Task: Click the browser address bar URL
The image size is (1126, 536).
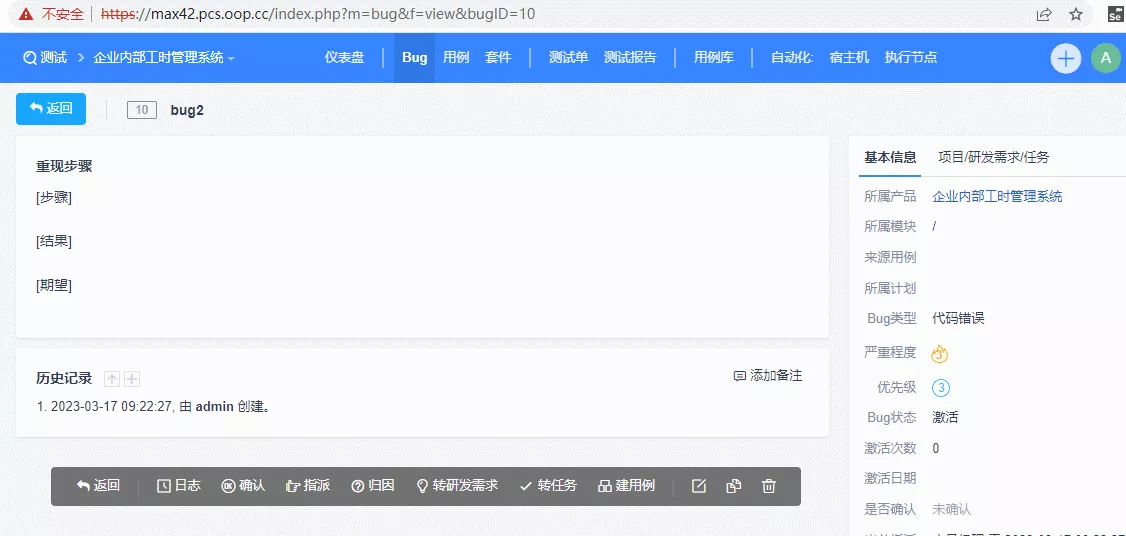Action: [x=318, y=14]
